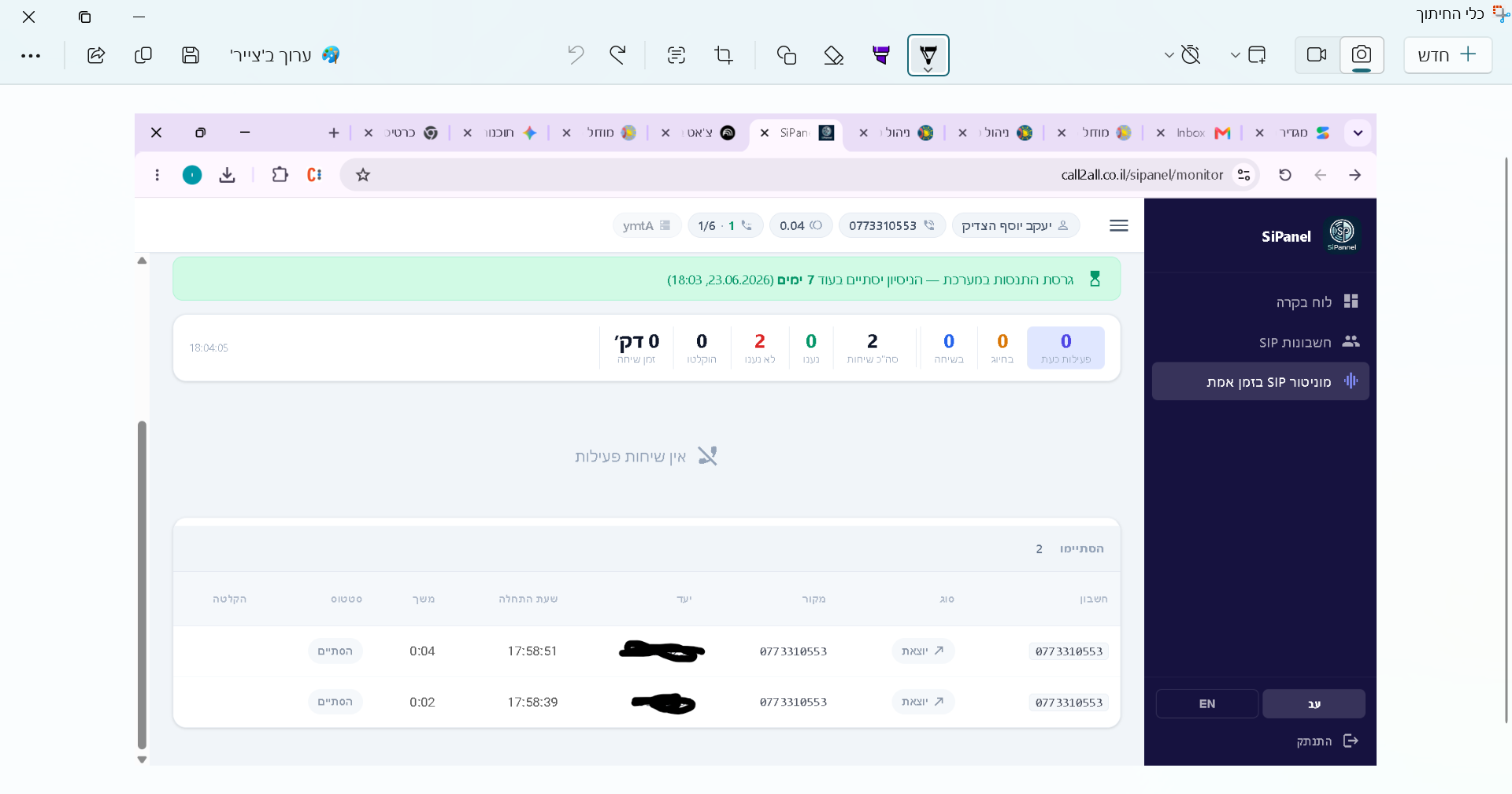
Task: Click the הסתיים status in the 0:04 row
Action: point(335,651)
